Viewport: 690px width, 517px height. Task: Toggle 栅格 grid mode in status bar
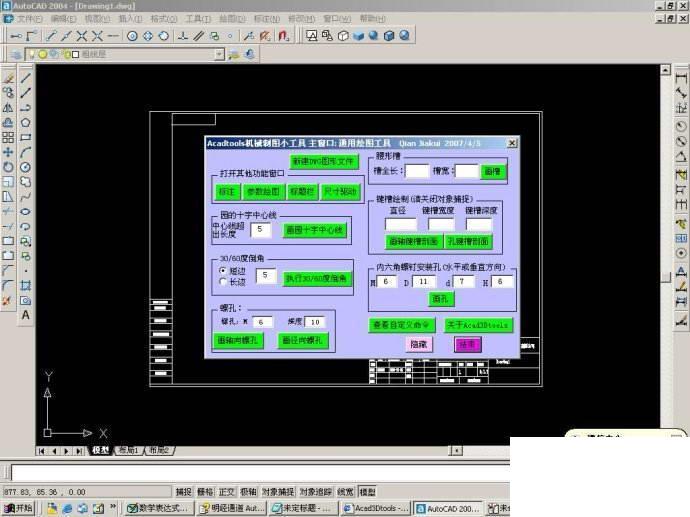coord(205,492)
